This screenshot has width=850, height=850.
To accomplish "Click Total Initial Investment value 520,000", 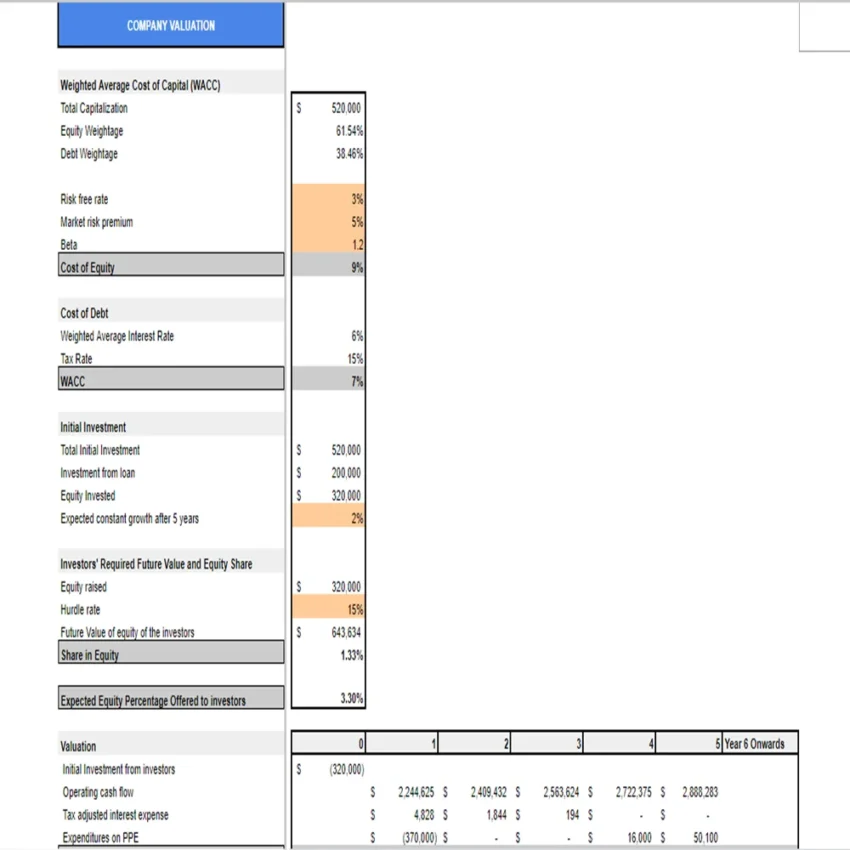I will 346,449.
